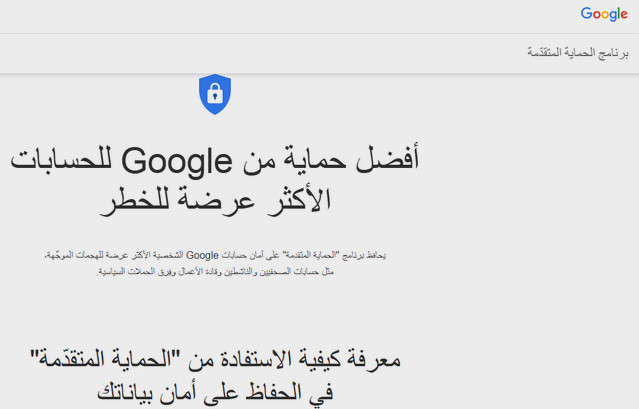The height and width of the screenshot is (409, 639).
Task: Click the word الاستفادة in lower heading
Action: (260, 359)
